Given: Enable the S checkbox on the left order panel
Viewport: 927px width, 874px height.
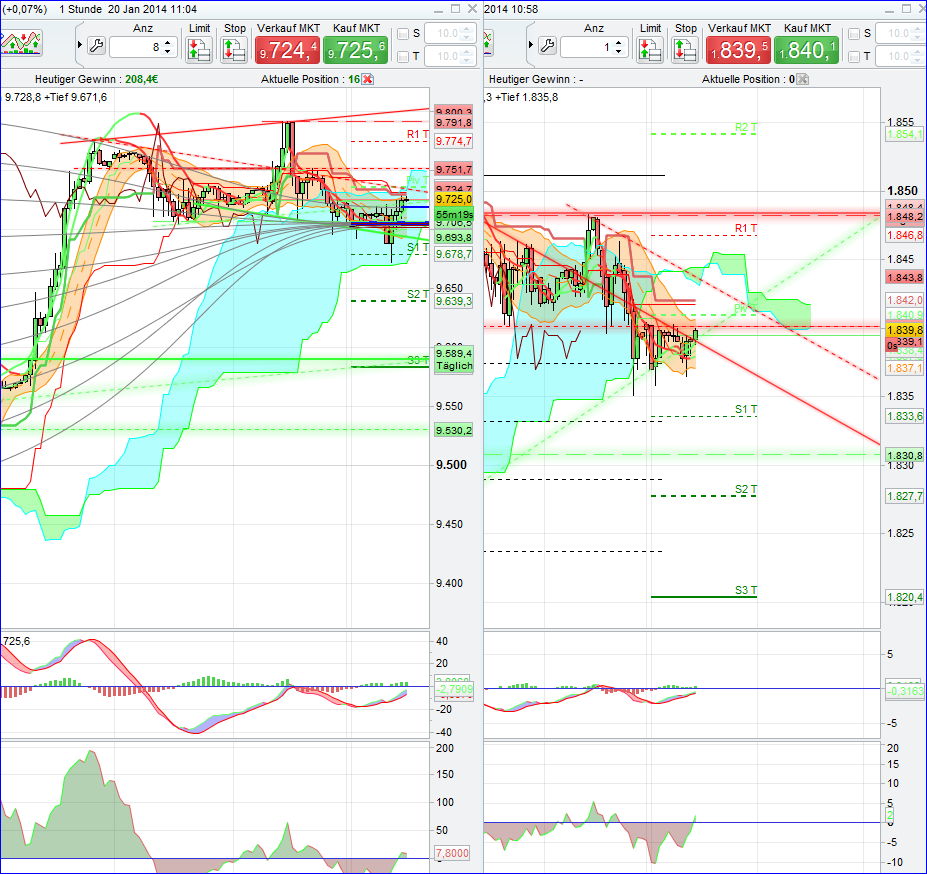Looking at the screenshot, I should pyautogui.click(x=402, y=33).
